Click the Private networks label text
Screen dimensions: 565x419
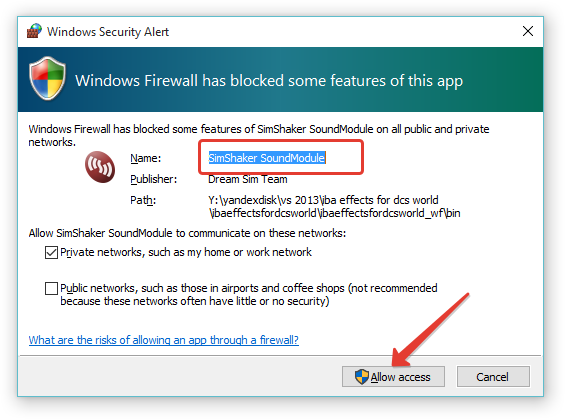[x=186, y=253]
